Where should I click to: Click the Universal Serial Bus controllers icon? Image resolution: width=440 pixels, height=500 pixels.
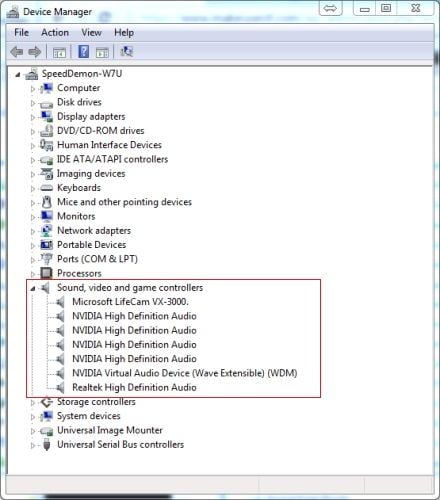(47, 444)
